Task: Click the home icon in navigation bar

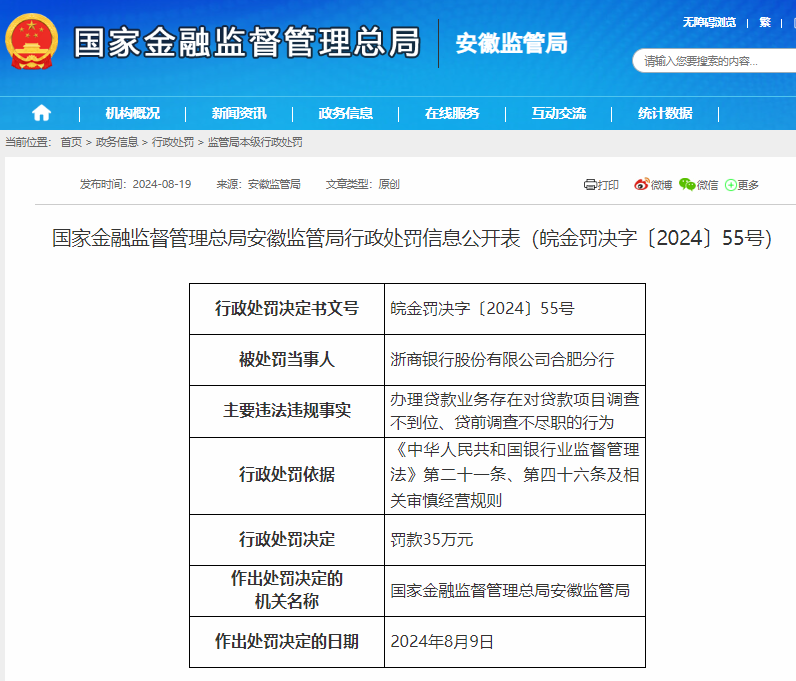Action: (41, 113)
